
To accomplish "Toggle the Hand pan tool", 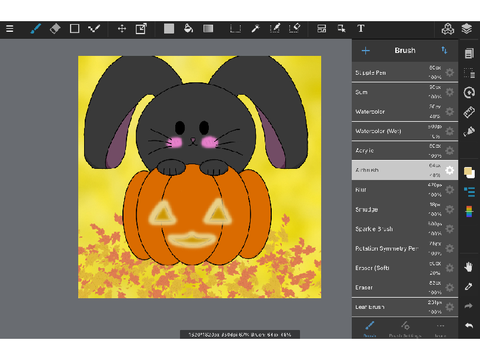I will tap(469, 267).
